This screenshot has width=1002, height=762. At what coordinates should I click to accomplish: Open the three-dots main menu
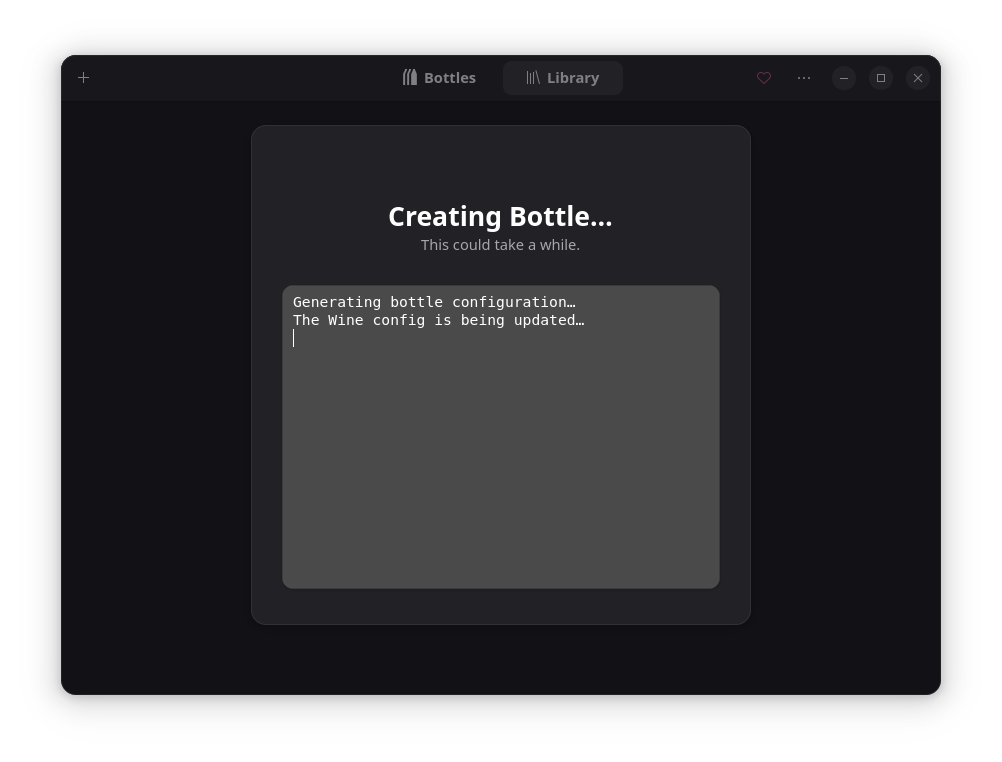[804, 78]
